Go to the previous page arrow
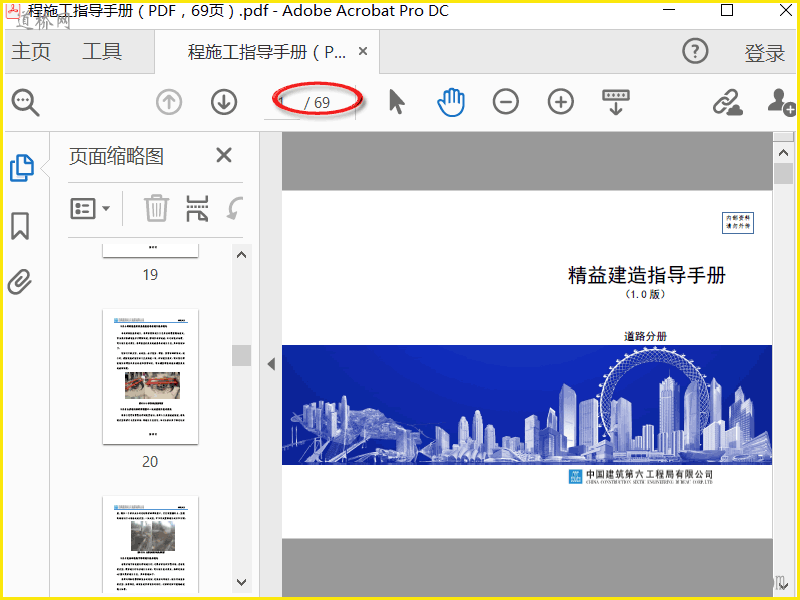This screenshot has height=600, width=800. click(x=169, y=102)
